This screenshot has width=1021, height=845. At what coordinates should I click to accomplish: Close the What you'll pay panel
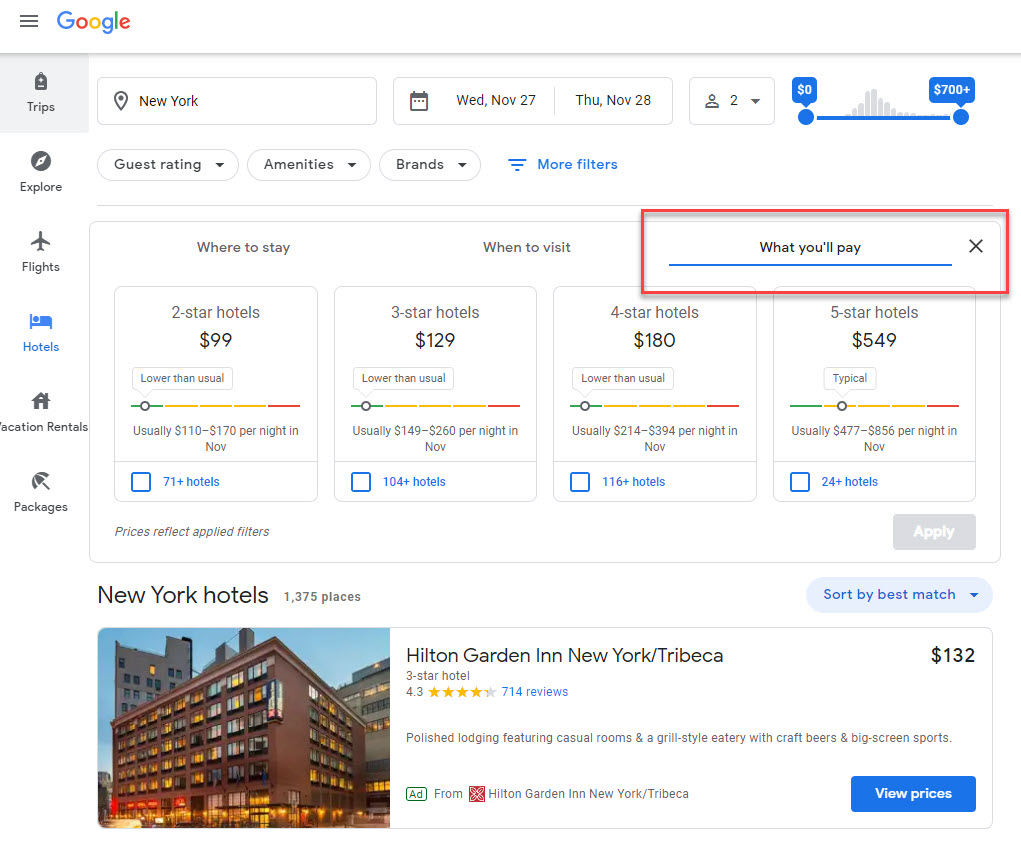pyautogui.click(x=976, y=246)
